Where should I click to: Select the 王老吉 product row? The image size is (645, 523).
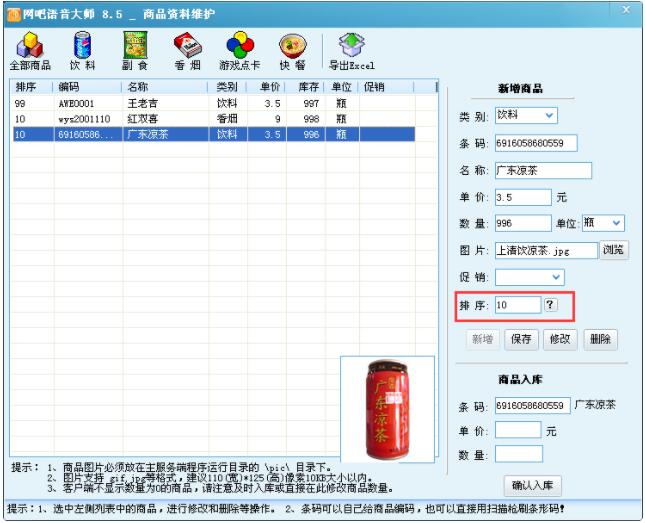click(214, 103)
